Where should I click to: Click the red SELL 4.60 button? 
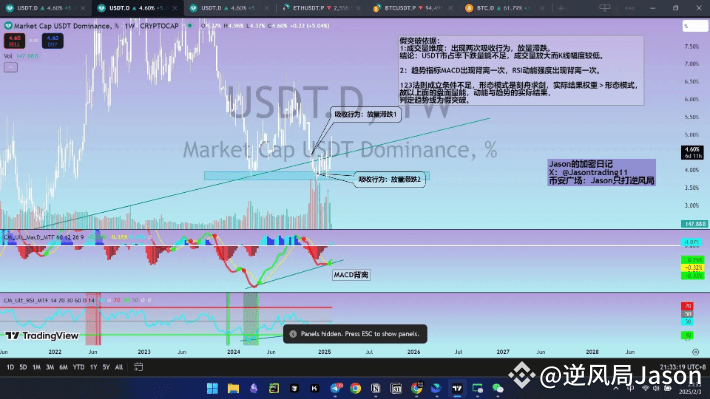(x=14, y=41)
